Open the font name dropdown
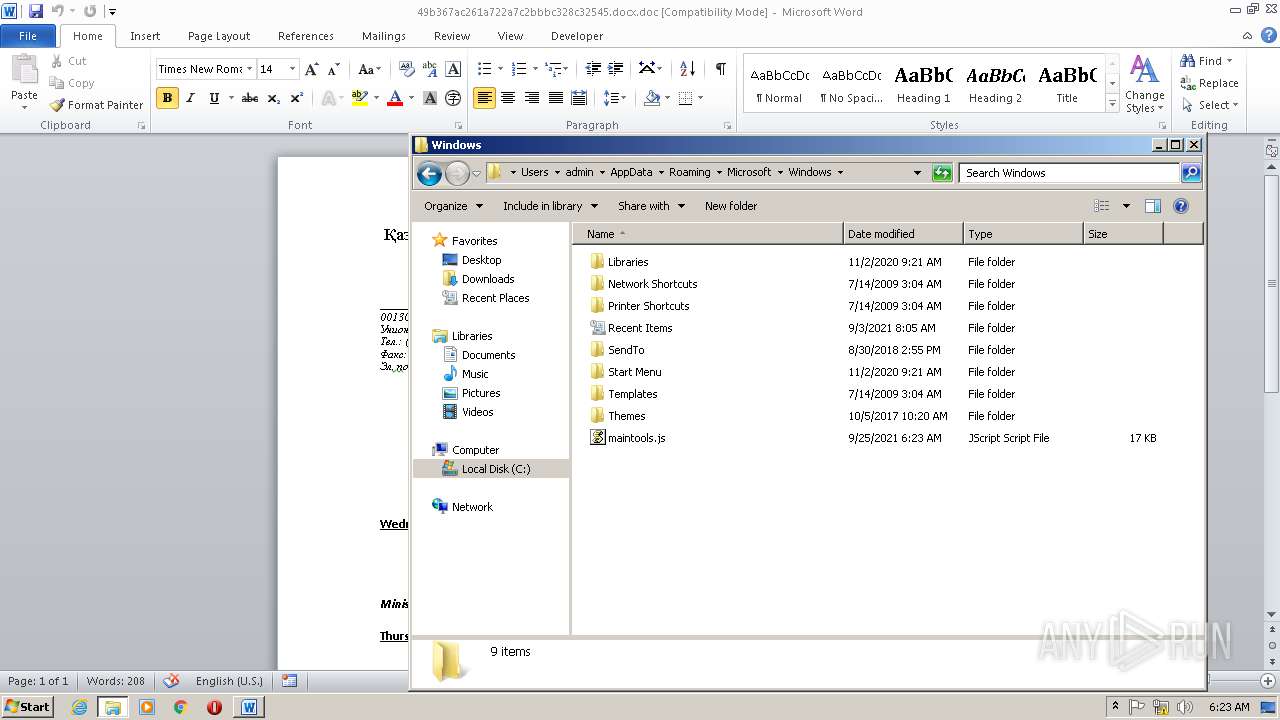The height and width of the screenshot is (720, 1280). pos(249,69)
